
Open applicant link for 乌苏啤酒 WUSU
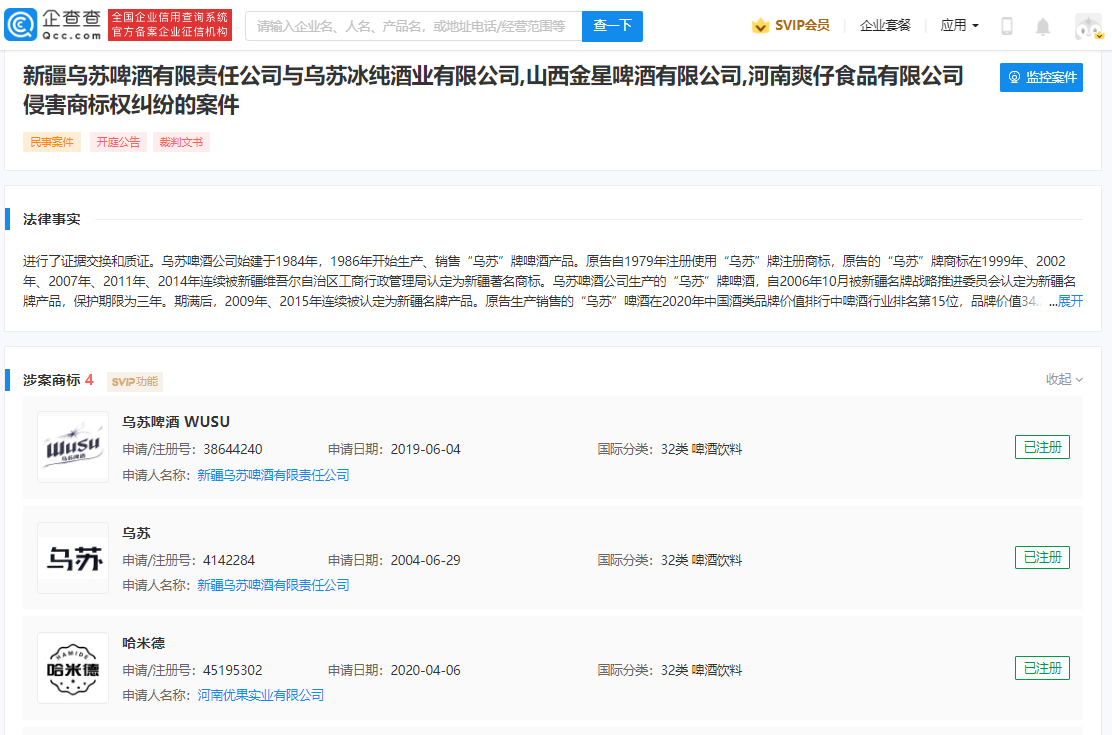[273, 475]
